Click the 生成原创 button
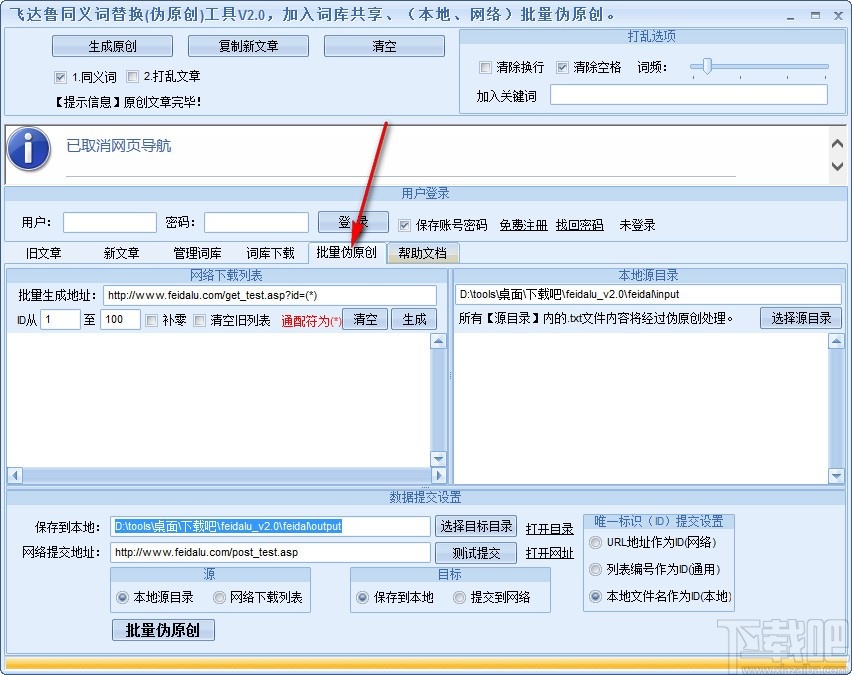The height and width of the screenshot is (675, 852). [x=112, y=46]
